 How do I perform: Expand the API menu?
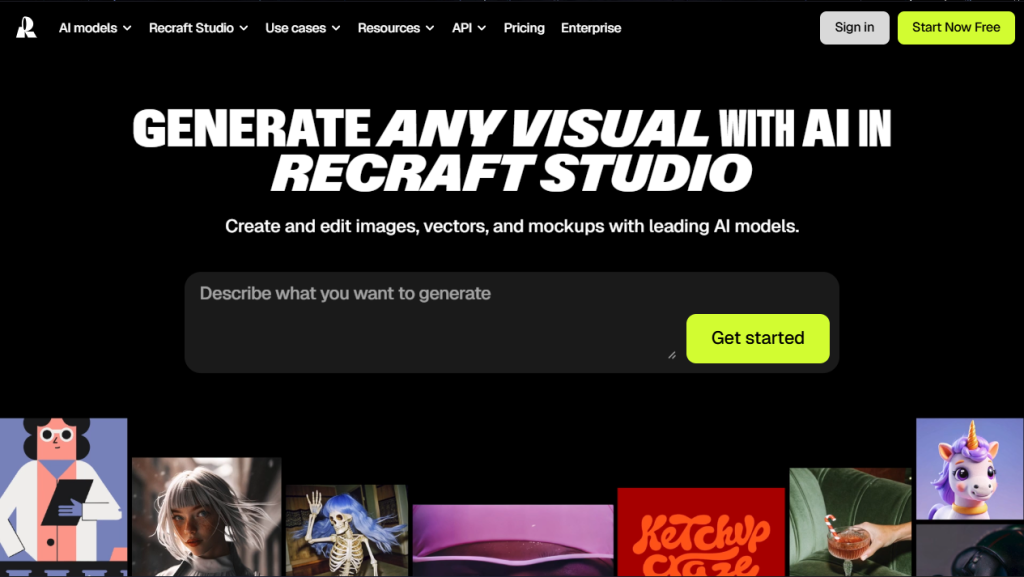469,28
